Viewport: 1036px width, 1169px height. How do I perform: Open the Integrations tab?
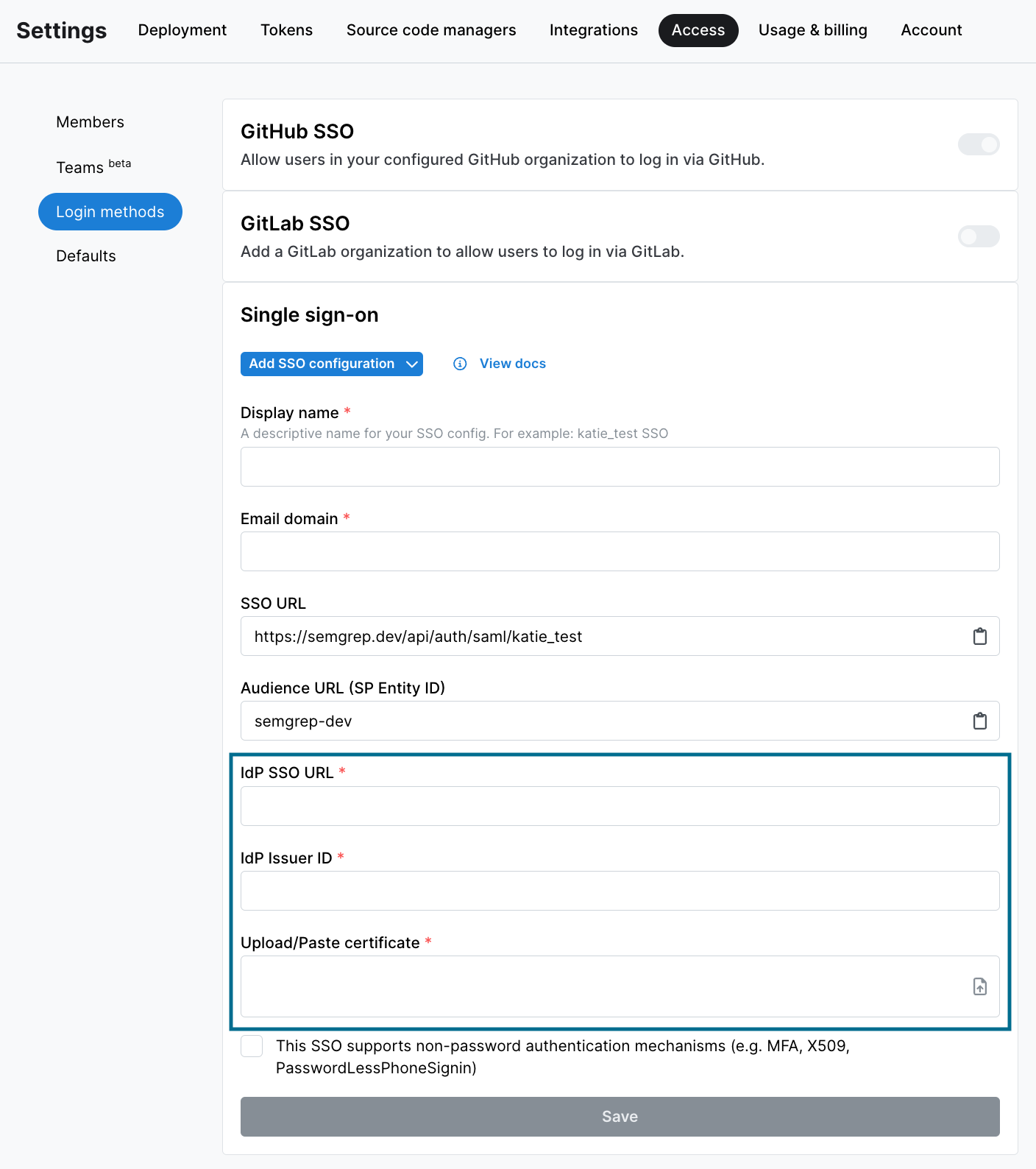[x=593, y=30]
